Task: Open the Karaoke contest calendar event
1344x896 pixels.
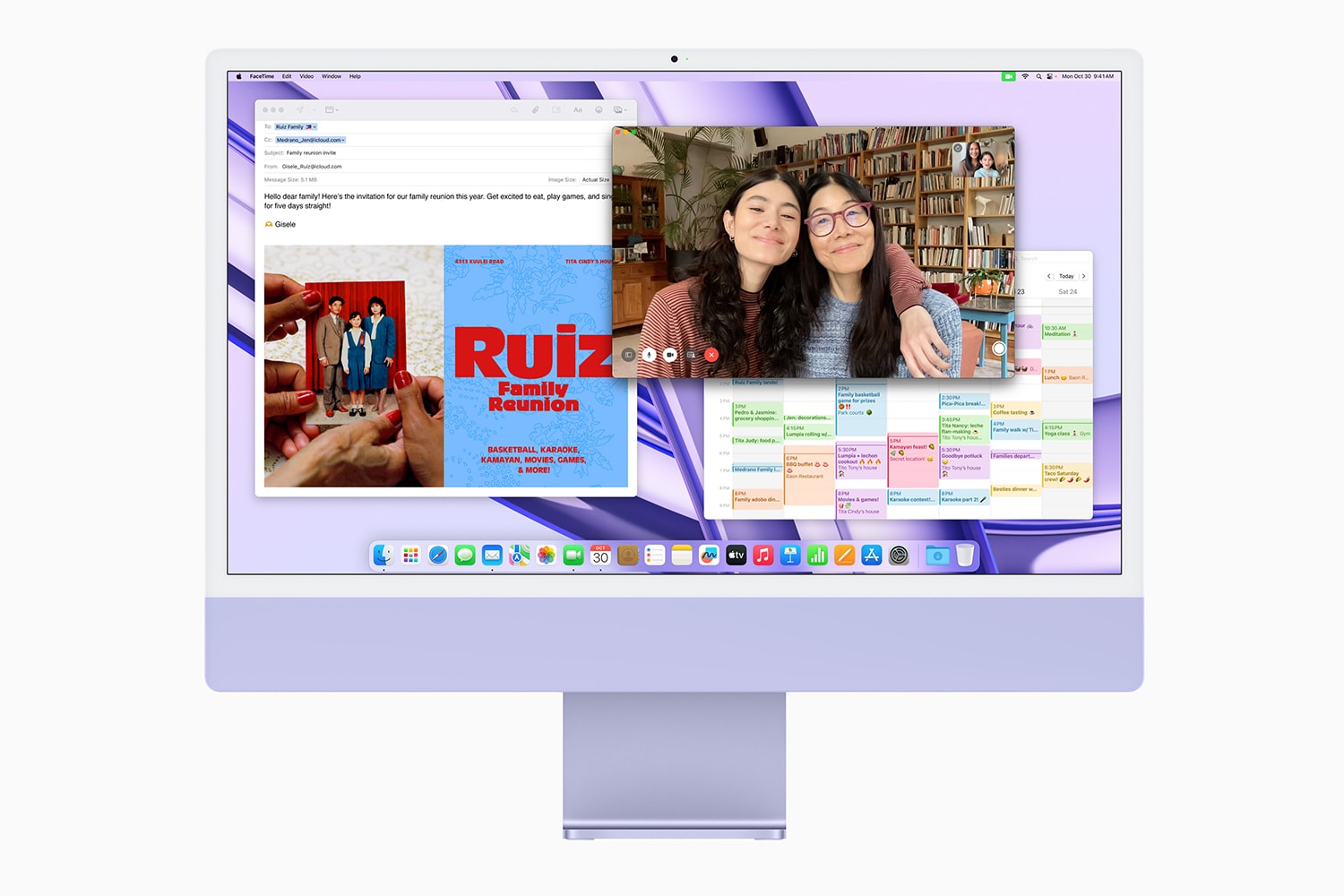Action: (912, 497)
